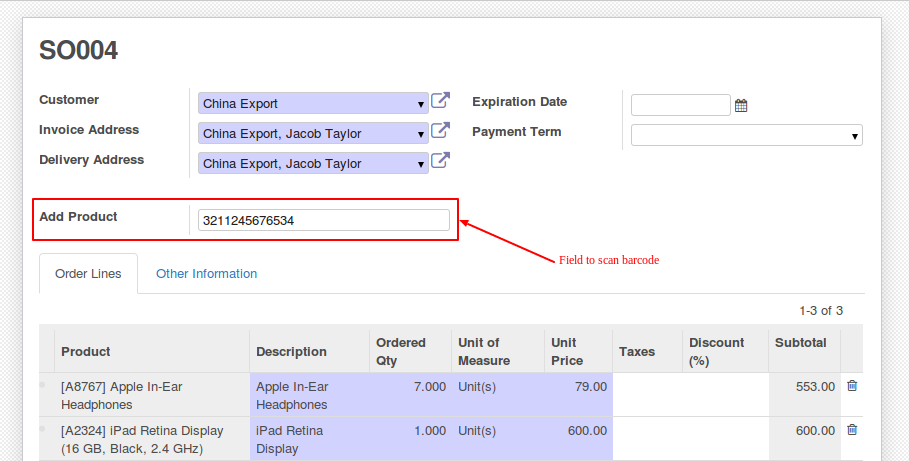The width and height of the screenshot is (909, 461).
Task: Delete the iPad Retina Display order line
Action: (852, 430)
